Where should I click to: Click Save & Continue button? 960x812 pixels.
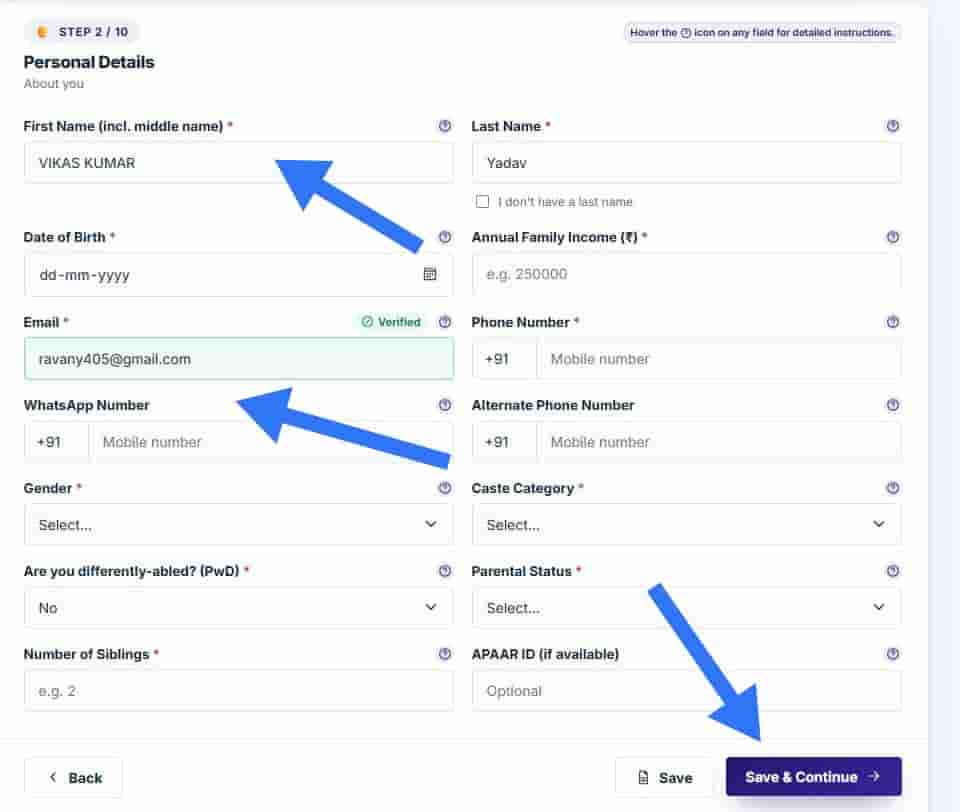click(814, 776)
